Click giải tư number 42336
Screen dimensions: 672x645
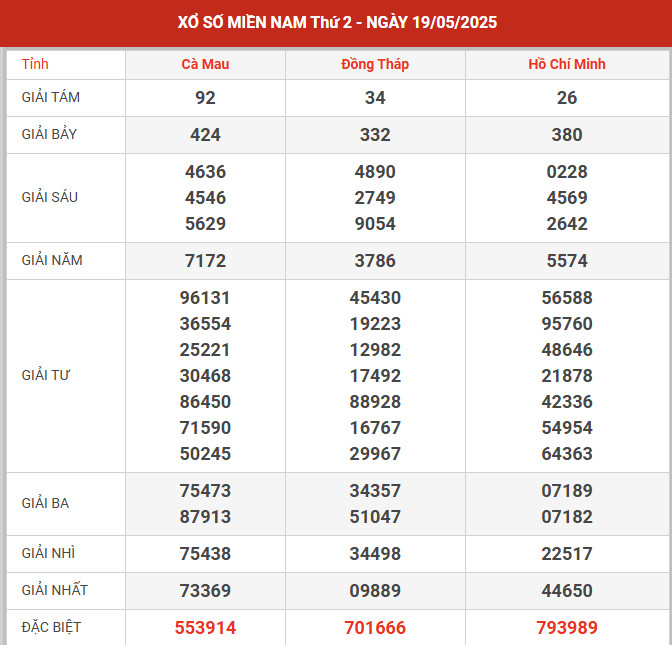[x=567, y=402]
